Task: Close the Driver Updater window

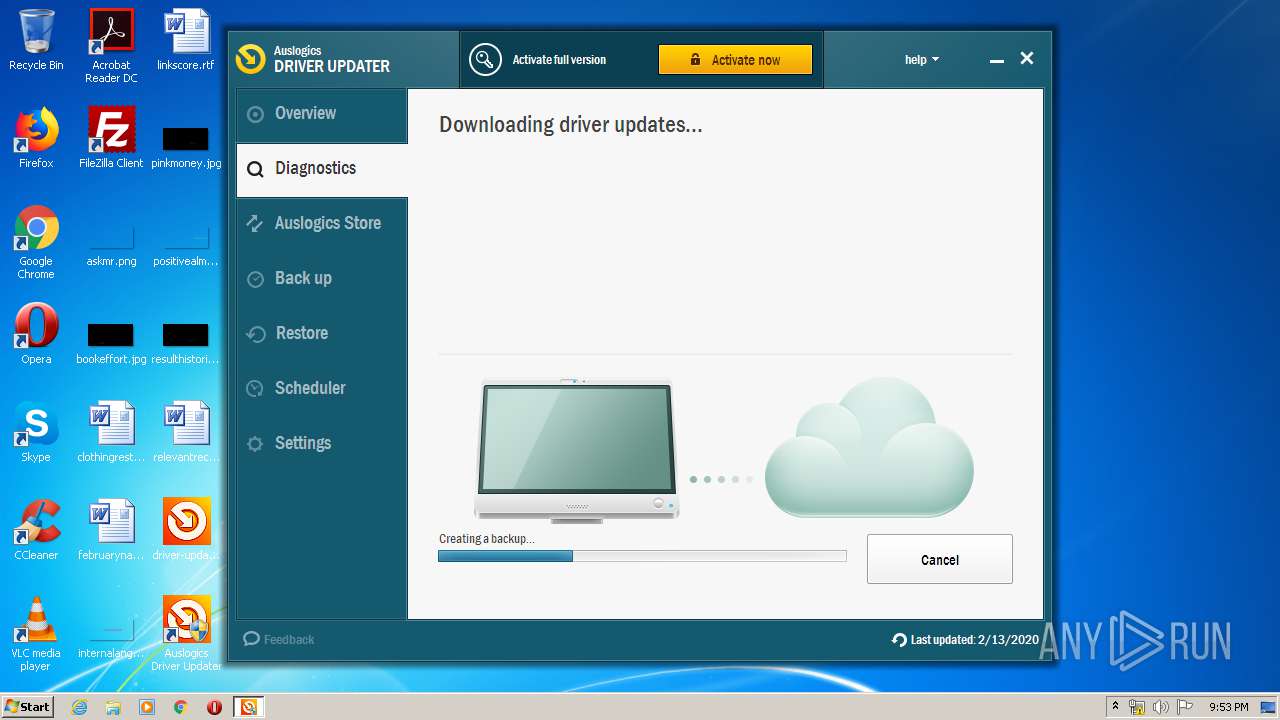Action: pyautogui.click(x=1026, y=59)
